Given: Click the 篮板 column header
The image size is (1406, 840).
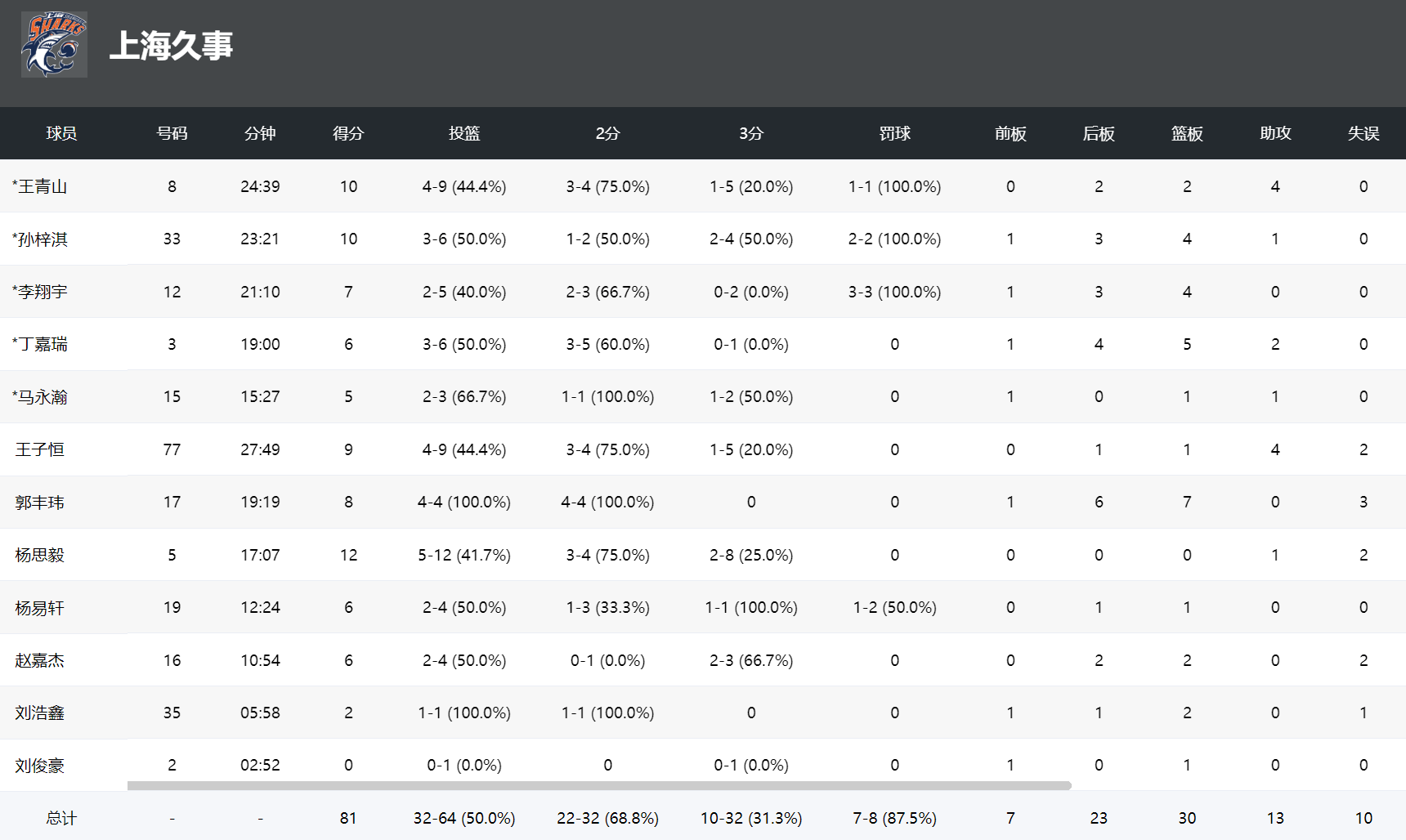Looking at the screenshot, I should (x=1187, y=133).
